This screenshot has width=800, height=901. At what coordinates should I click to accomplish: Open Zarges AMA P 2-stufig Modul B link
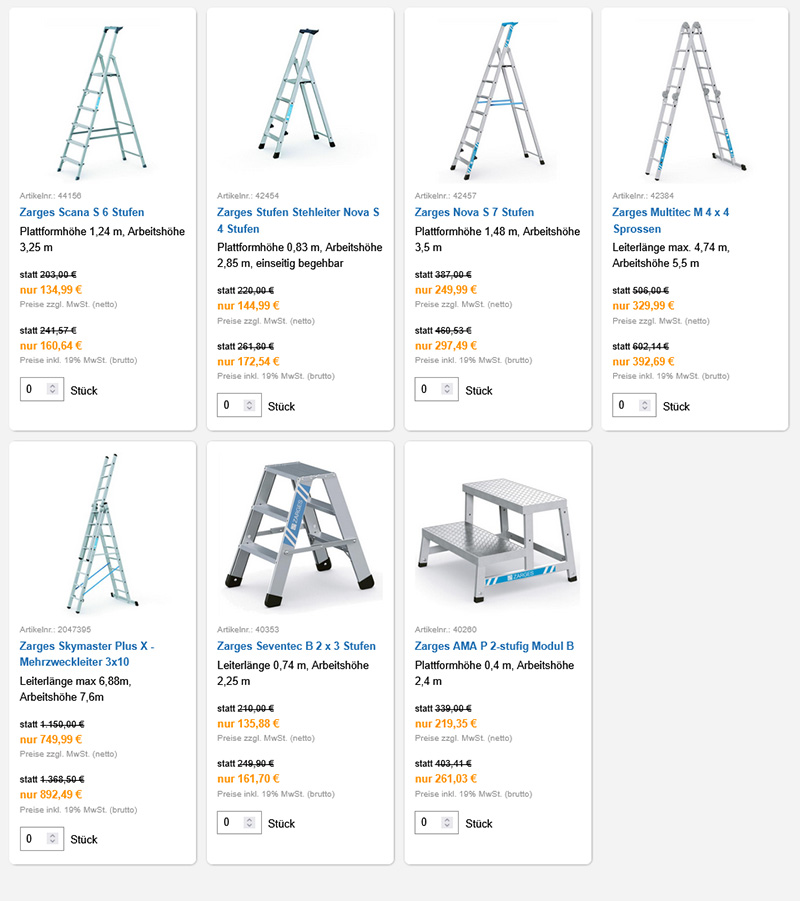point(494,646)
